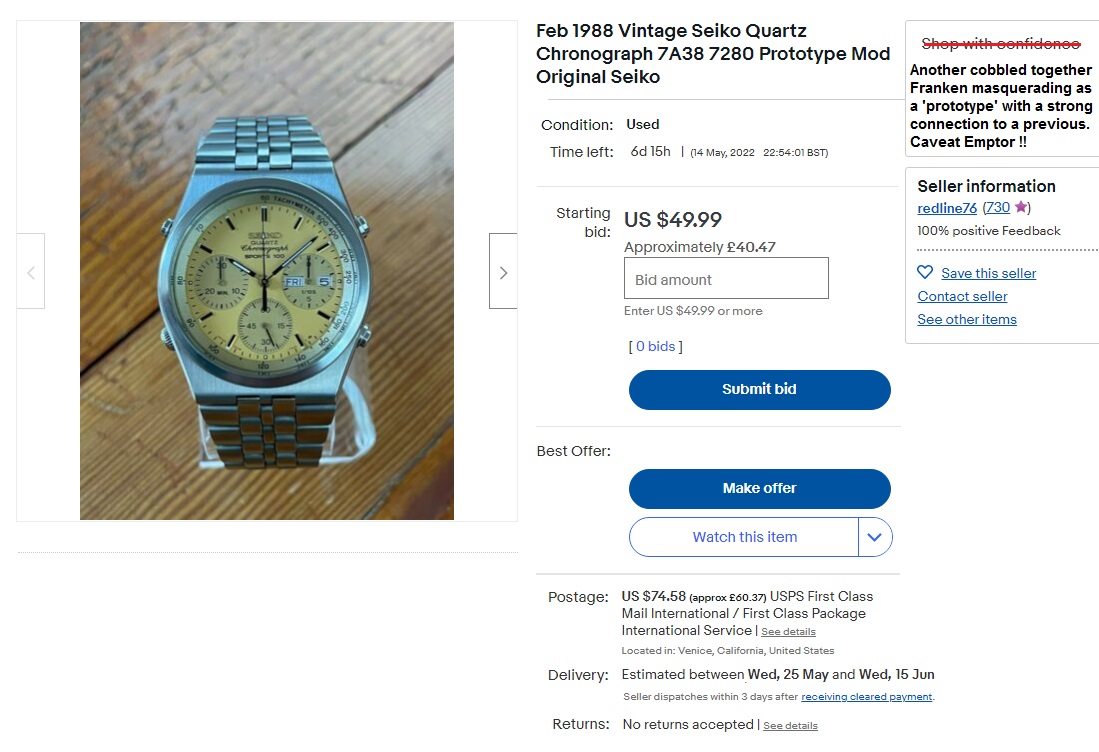
Task: Click the heart icon beside Save this seller
Action: tap(924, 272)
